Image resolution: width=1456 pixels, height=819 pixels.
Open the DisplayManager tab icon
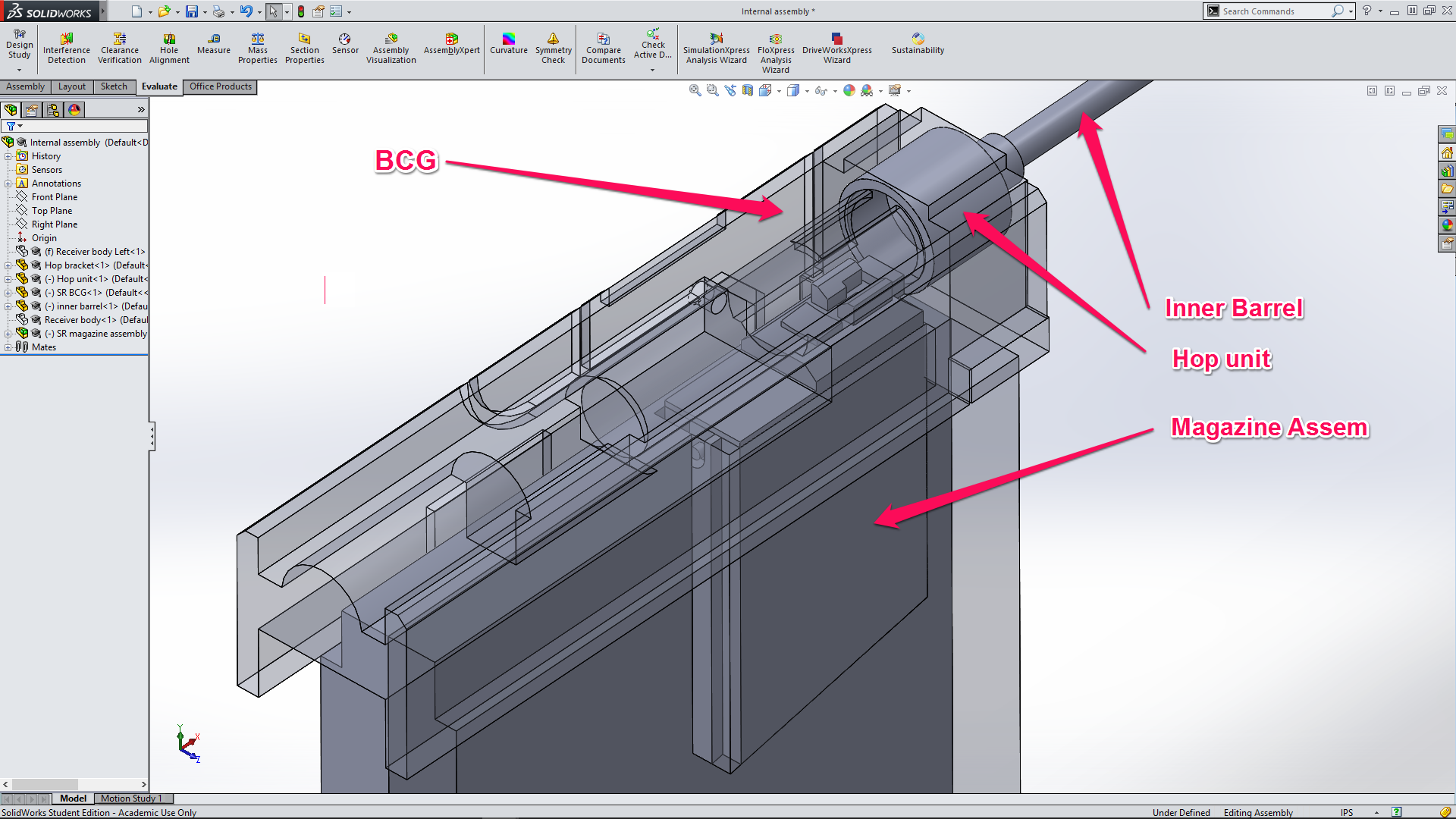pyautogui.click(x=74, y=110)
